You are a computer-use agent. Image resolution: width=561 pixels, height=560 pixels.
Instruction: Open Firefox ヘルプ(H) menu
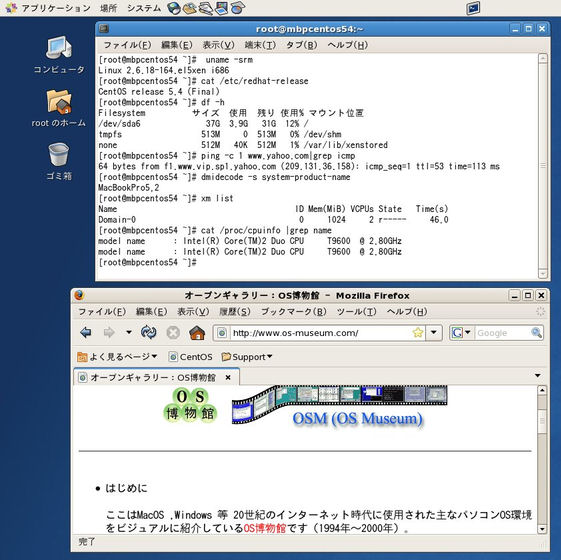tap(407, 312)
